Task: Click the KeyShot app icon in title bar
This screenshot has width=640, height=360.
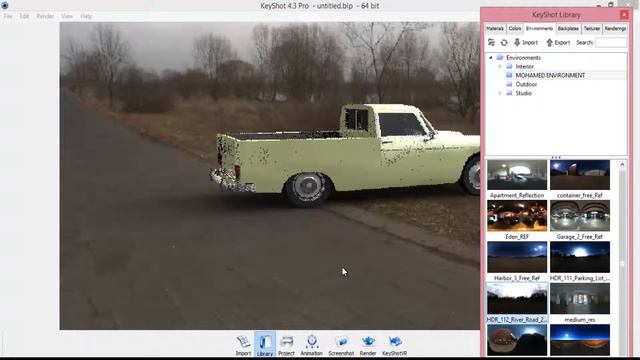Action: pyautogui.click(x=5, y=5)
